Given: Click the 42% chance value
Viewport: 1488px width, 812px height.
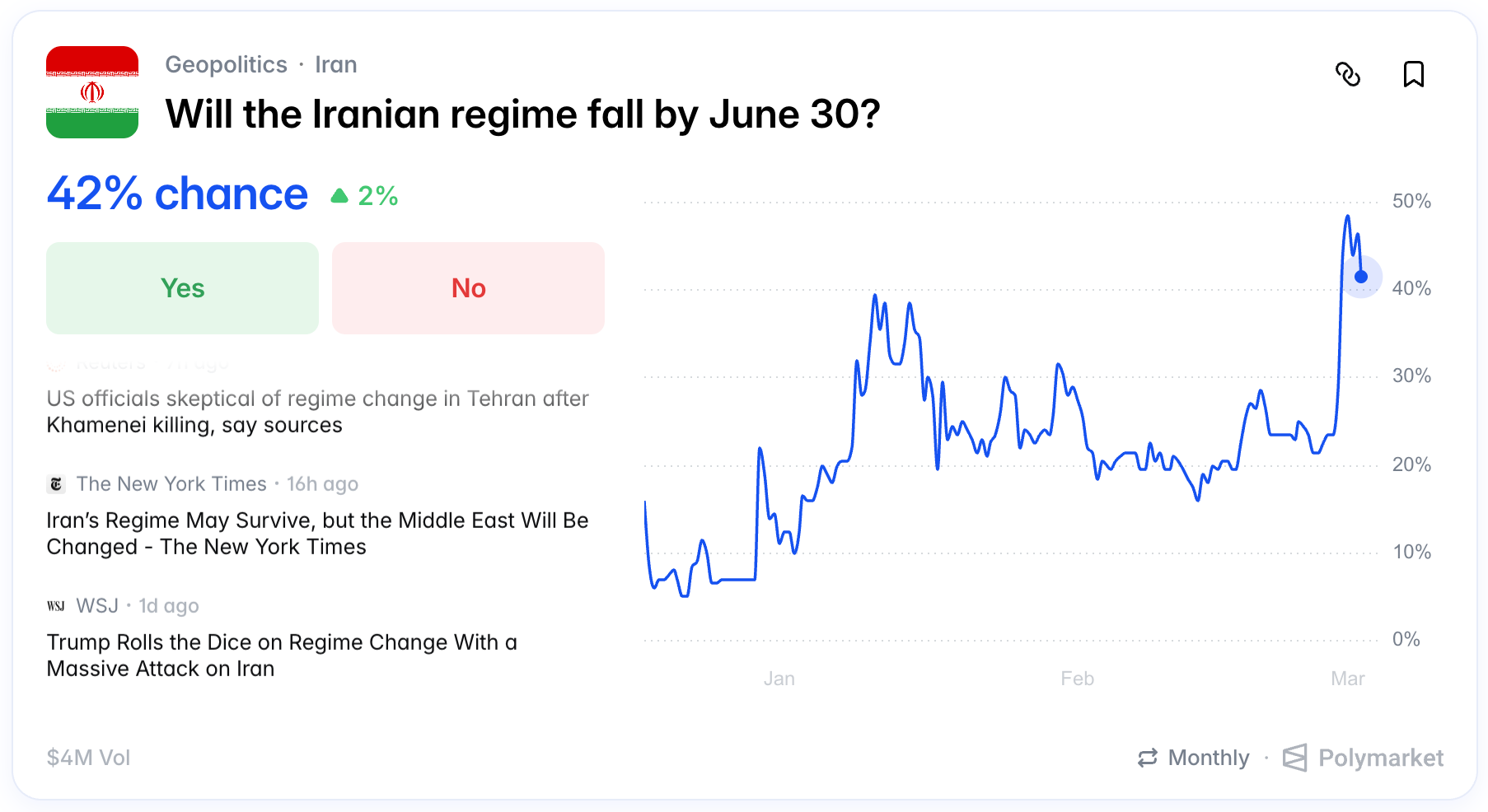Looking at the screenshot, I should 177,194.
